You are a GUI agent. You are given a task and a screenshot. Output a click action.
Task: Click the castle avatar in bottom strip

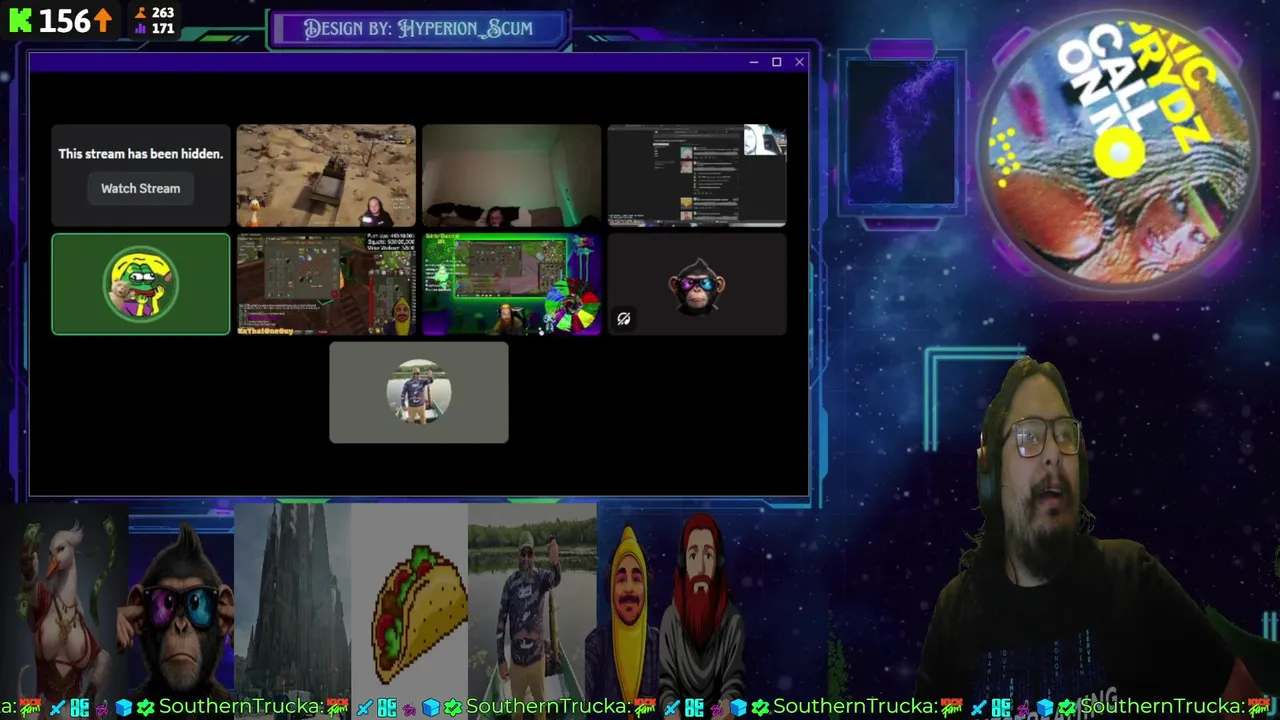tap(292, 604)
